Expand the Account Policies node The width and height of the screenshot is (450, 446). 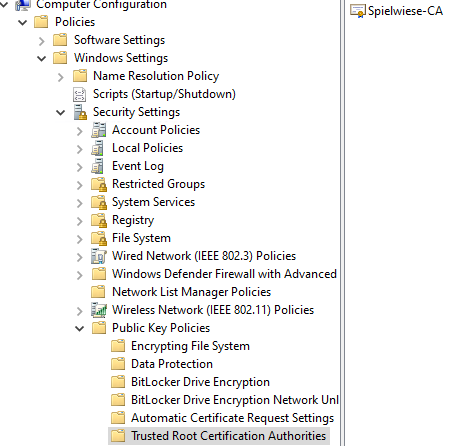(80, 131)
